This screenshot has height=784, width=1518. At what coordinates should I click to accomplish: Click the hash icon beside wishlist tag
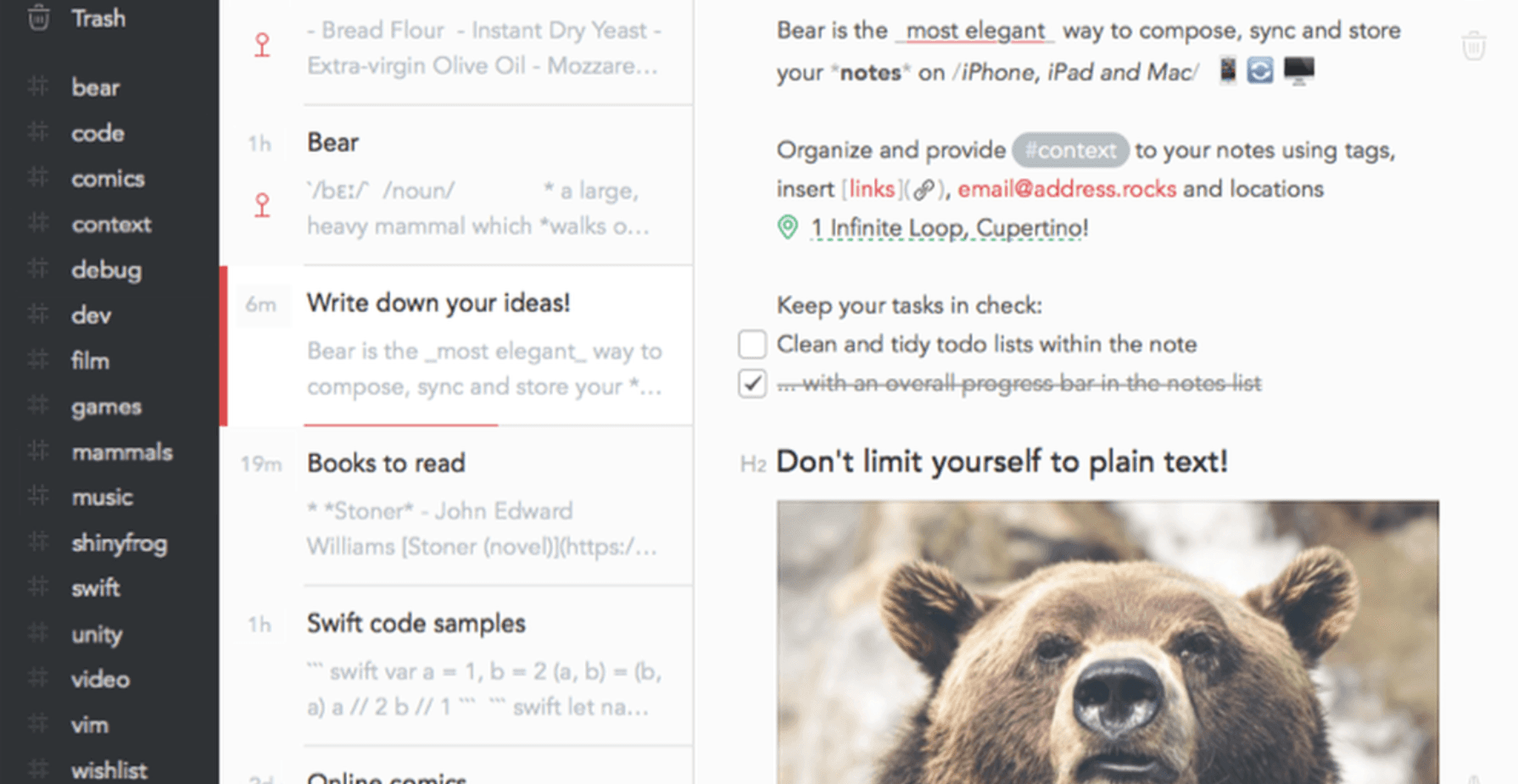point(38,770)
